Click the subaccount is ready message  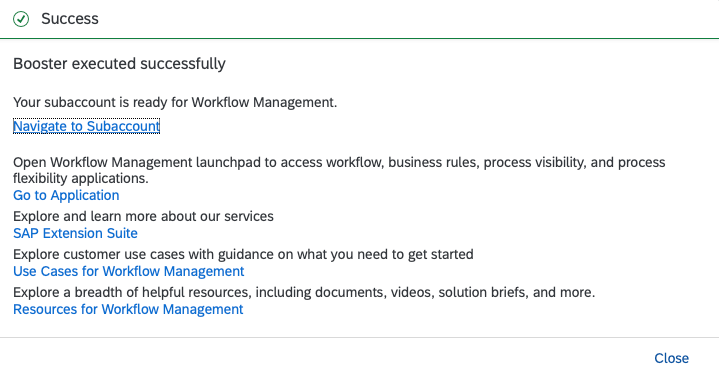pos(175,102)
